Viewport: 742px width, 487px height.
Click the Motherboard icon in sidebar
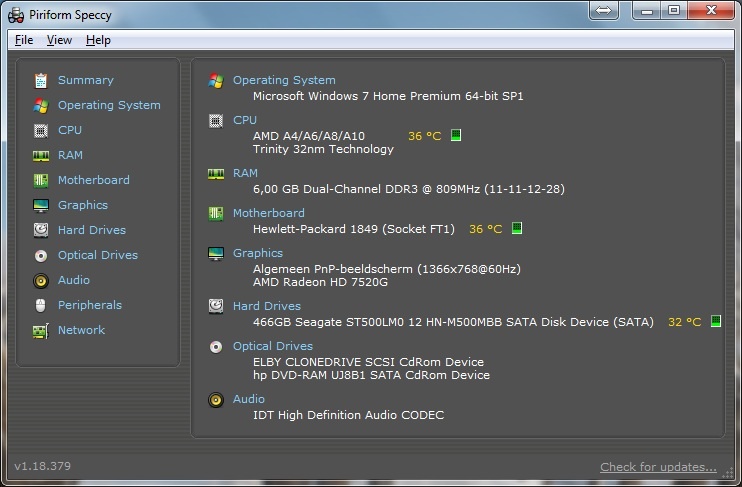(41, 180)
